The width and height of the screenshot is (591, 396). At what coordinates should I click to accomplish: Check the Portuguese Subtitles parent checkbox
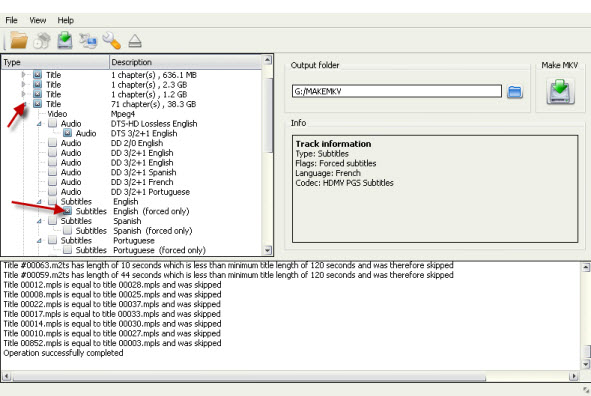[x=52, y=240]
